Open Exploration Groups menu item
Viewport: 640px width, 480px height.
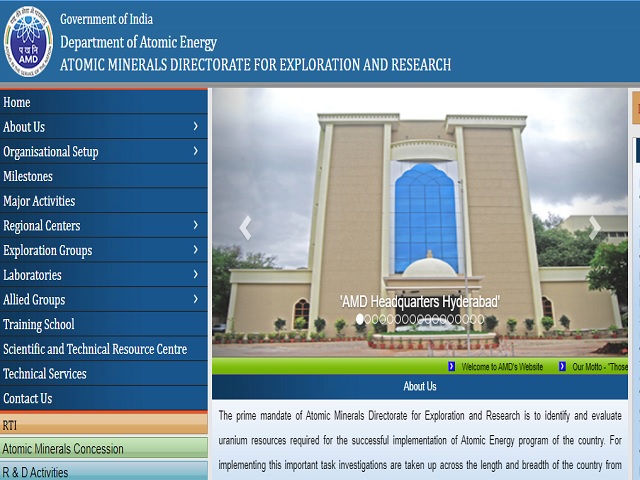click(104, 250)
